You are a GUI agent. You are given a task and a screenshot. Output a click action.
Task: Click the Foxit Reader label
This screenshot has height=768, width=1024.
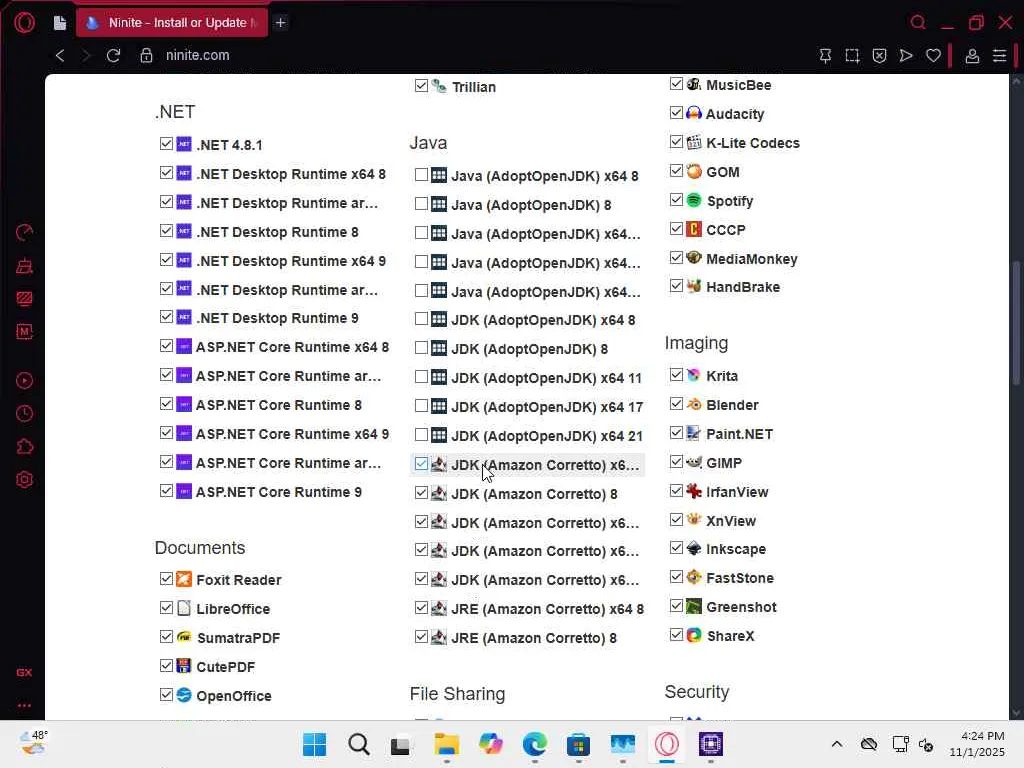(x=238, y=580)
